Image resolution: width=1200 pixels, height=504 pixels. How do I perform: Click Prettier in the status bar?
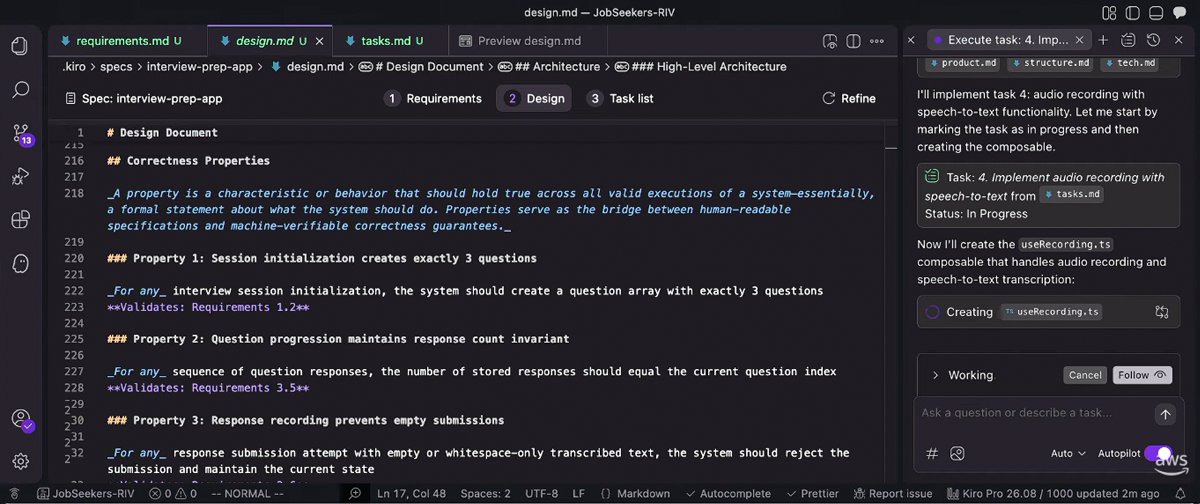point(811,494)
